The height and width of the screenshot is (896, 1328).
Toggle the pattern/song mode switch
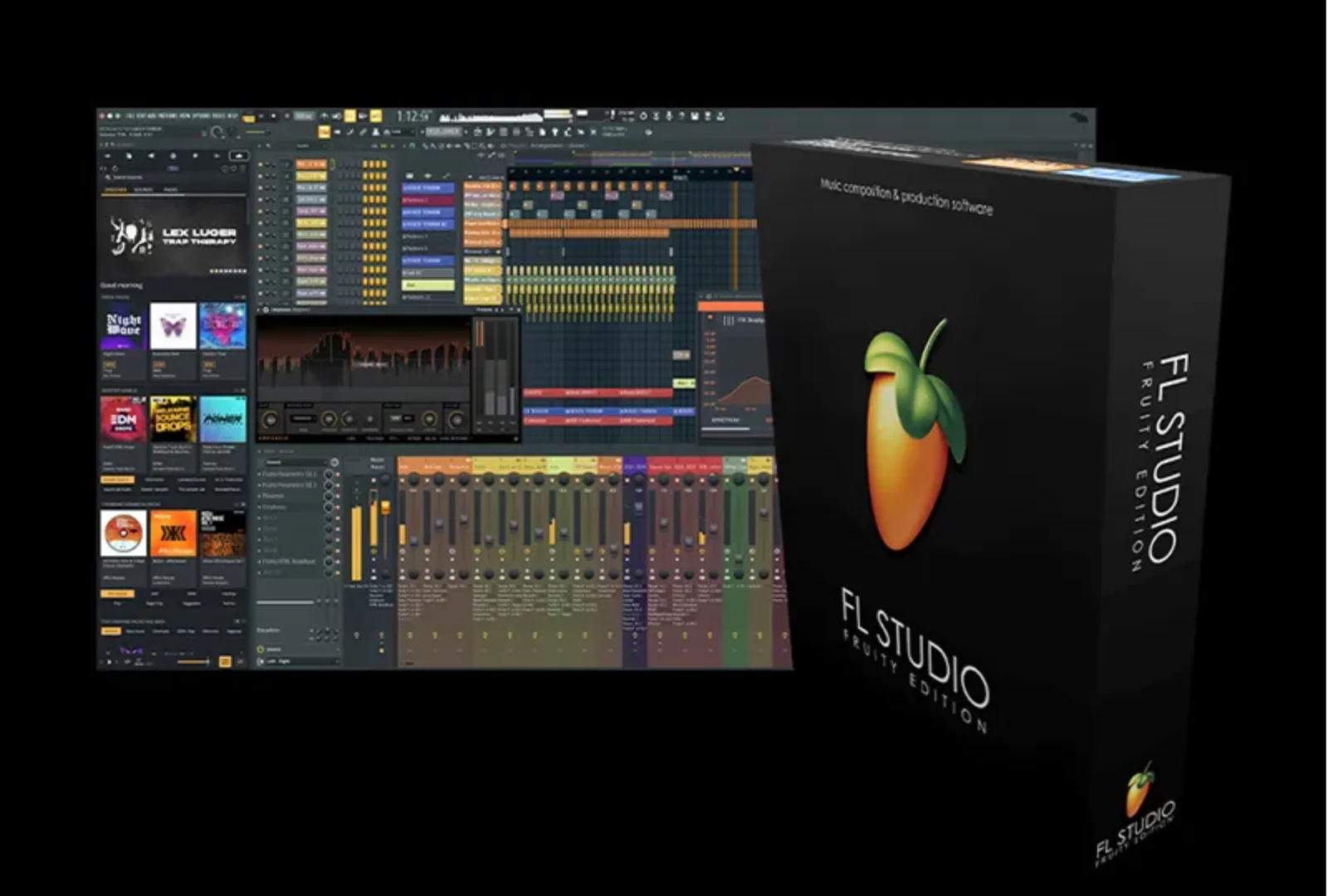click(x=249, y=118)
